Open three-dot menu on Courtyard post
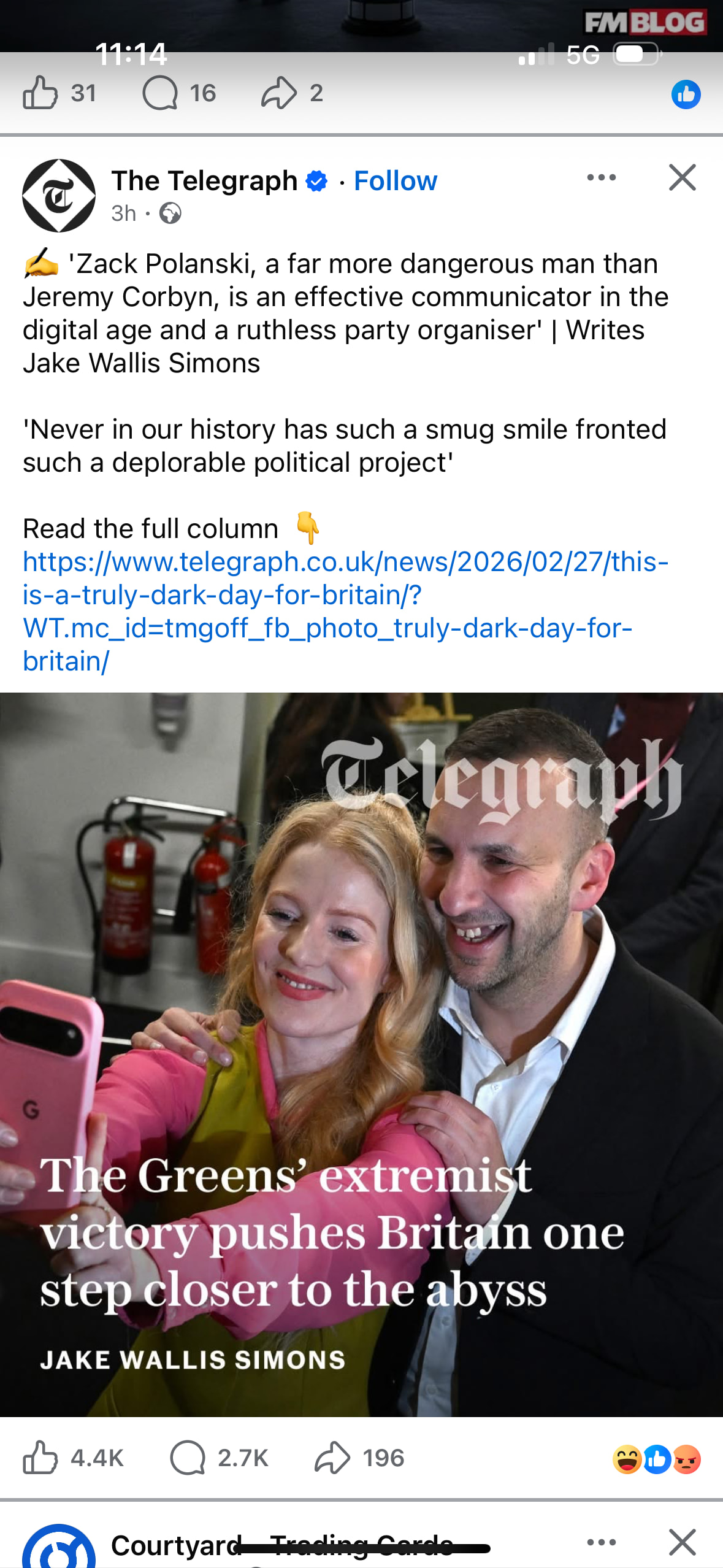 click(x=601, y=1542)
